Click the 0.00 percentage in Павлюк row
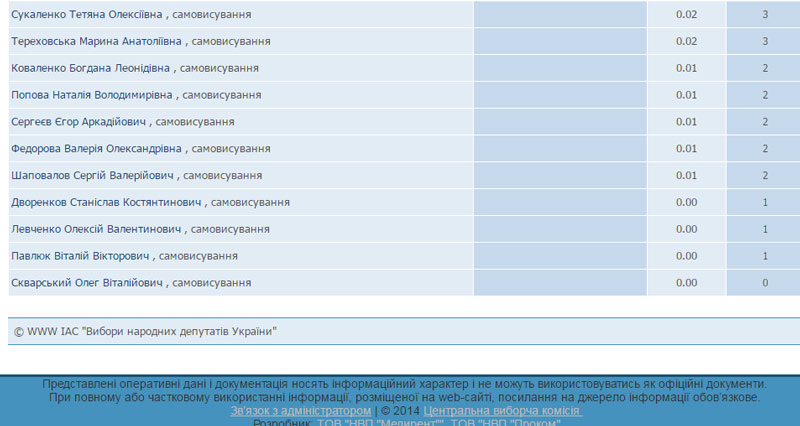800x426 pixels. pos(686,256)
